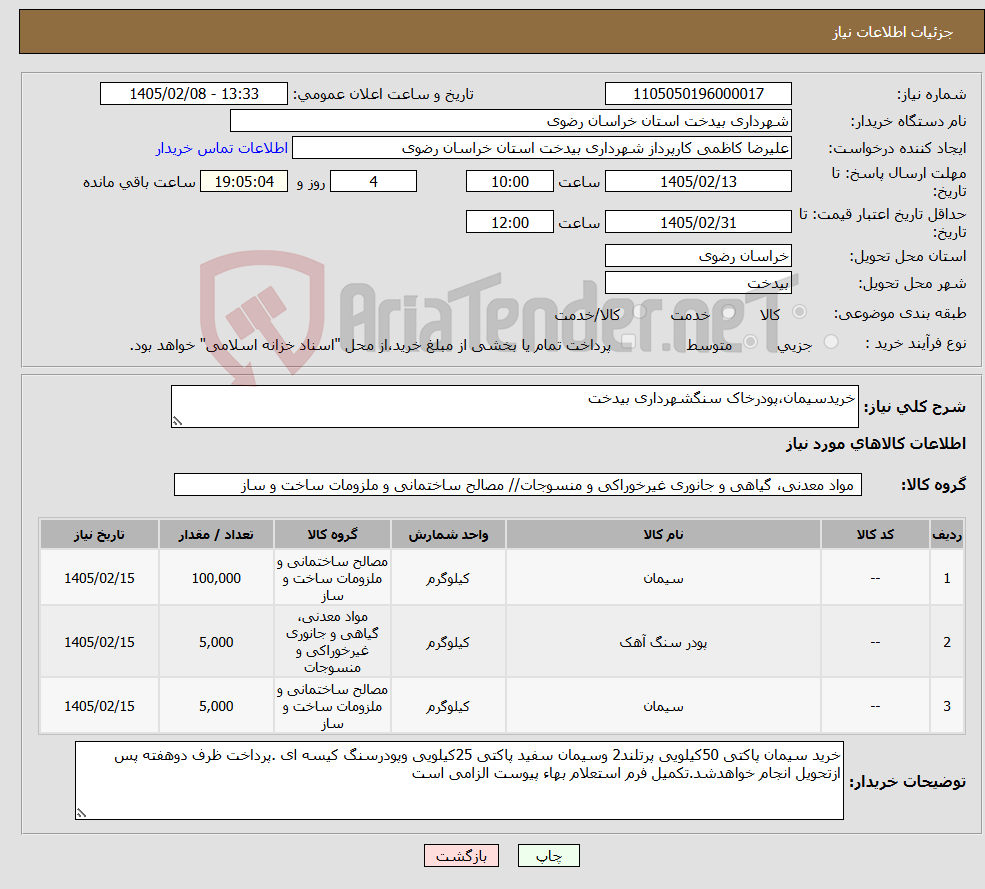
Task: Click the buyer organization name field
Action: click(511, 121)
